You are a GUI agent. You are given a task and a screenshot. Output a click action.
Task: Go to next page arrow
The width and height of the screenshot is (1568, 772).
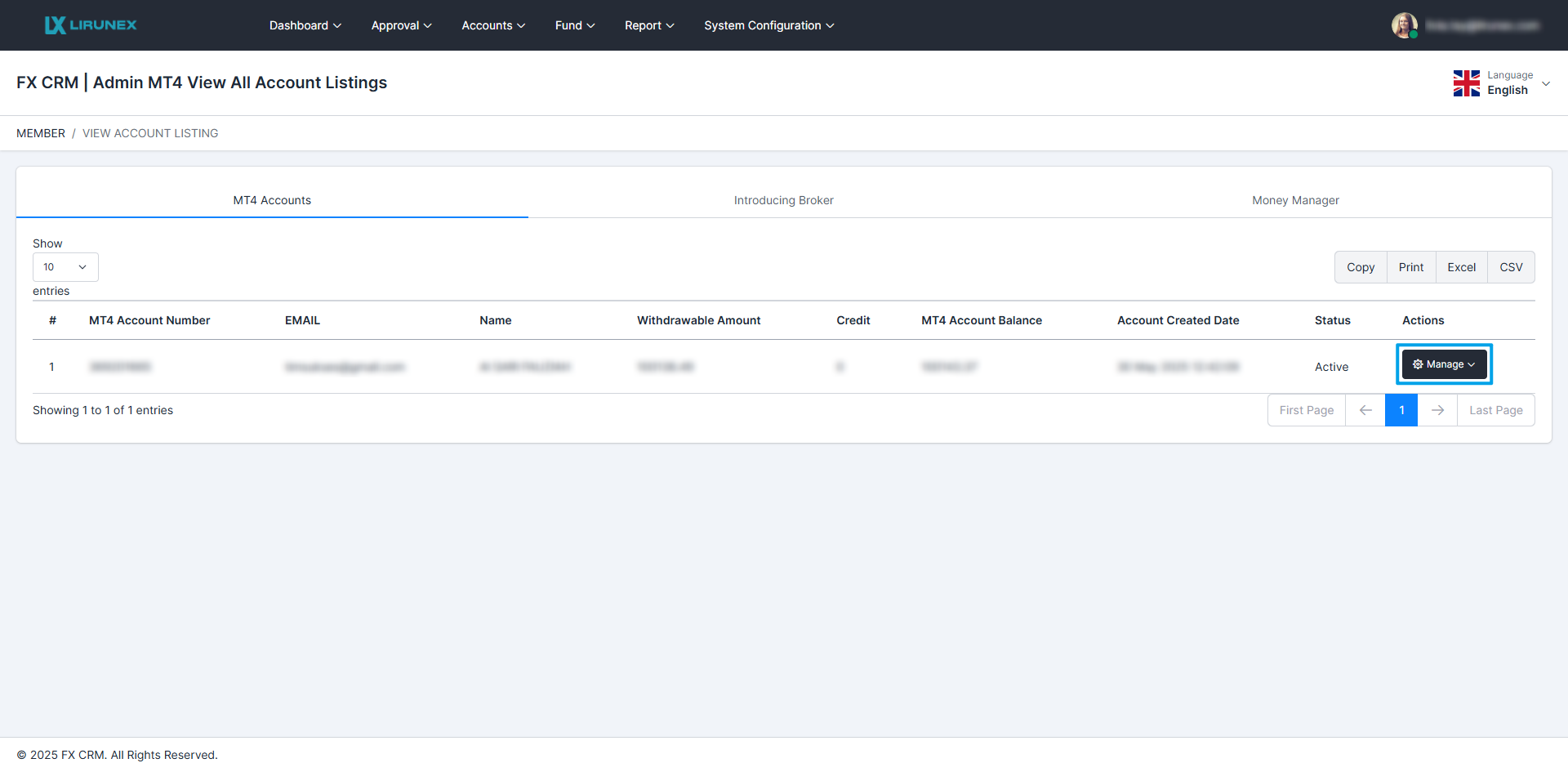[x=1437, y=410]
